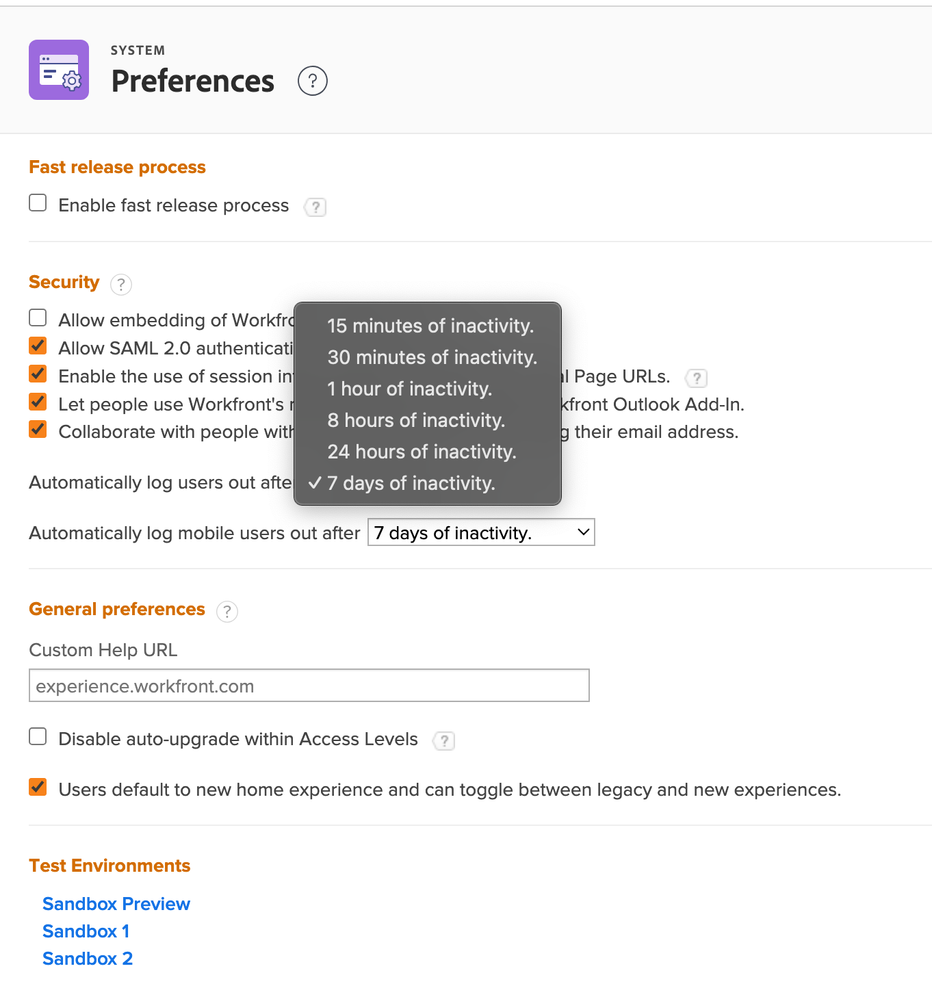The height and width of the screenshot is (999, 932).
Task: Click help icon after Page URLs option
Action: click(696, 378)
